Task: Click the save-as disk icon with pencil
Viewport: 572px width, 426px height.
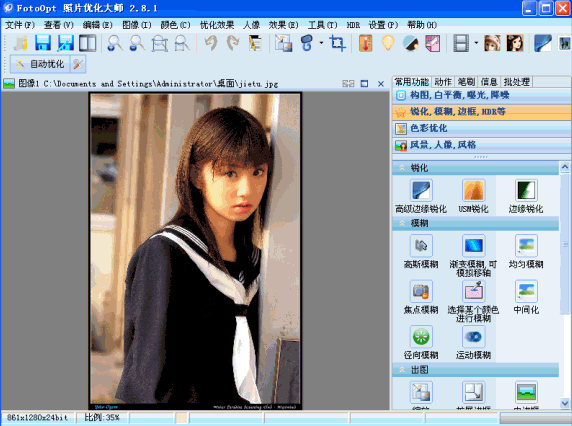Action: (x=65, y=43)
